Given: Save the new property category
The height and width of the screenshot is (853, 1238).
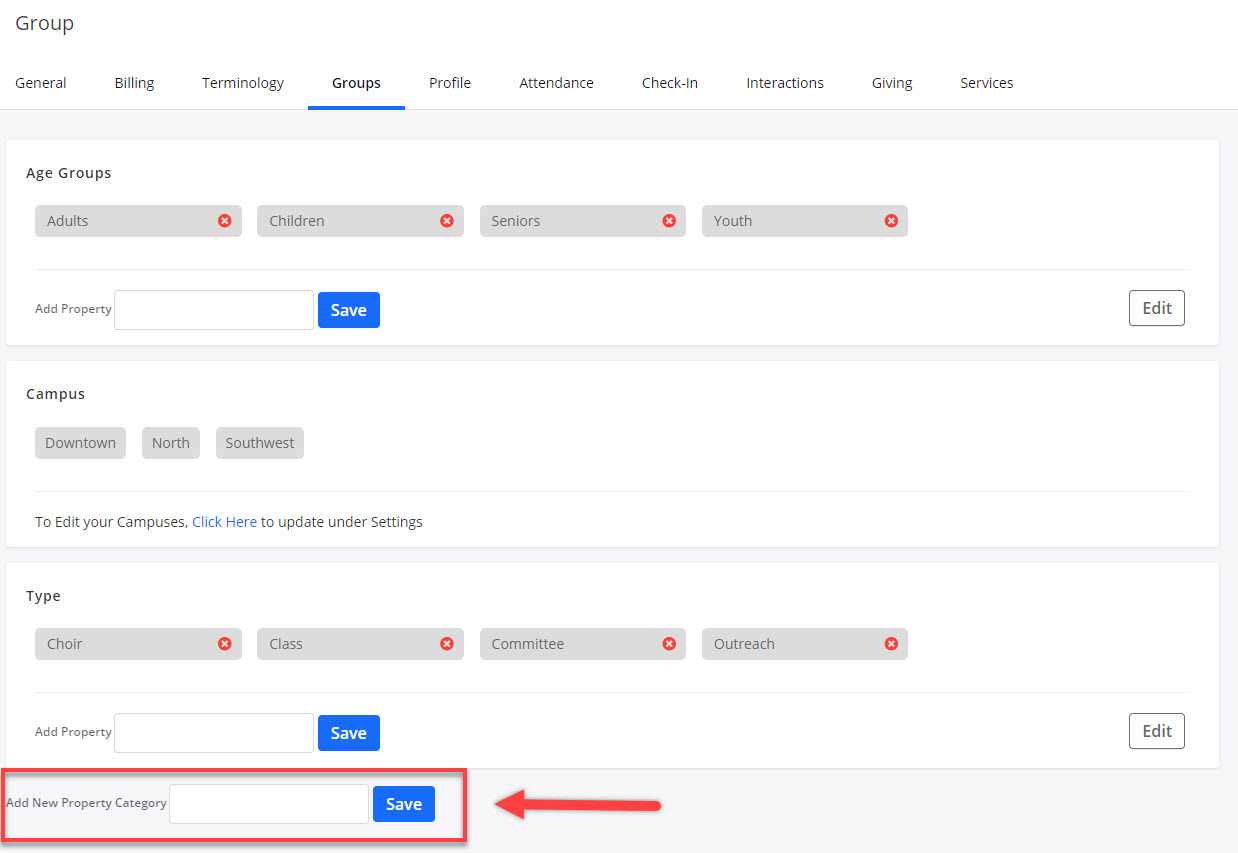Looking at the screenshot, I should click(x=404, y=804).
